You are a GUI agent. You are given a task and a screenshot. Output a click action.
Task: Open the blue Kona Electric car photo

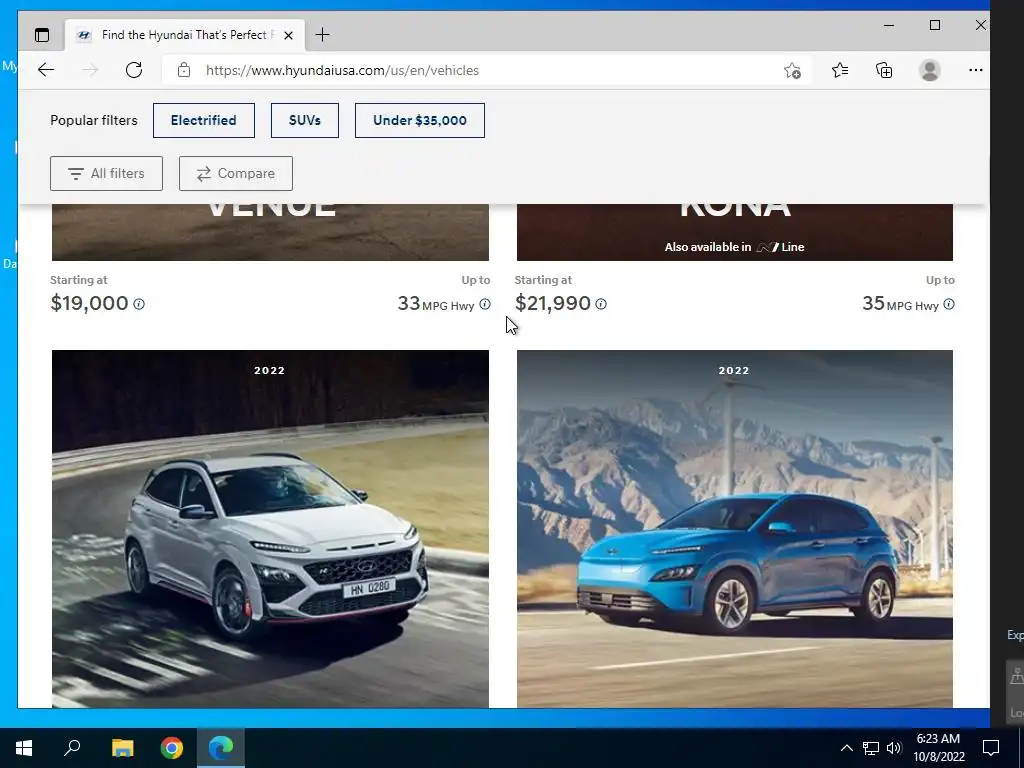point(735,529)
